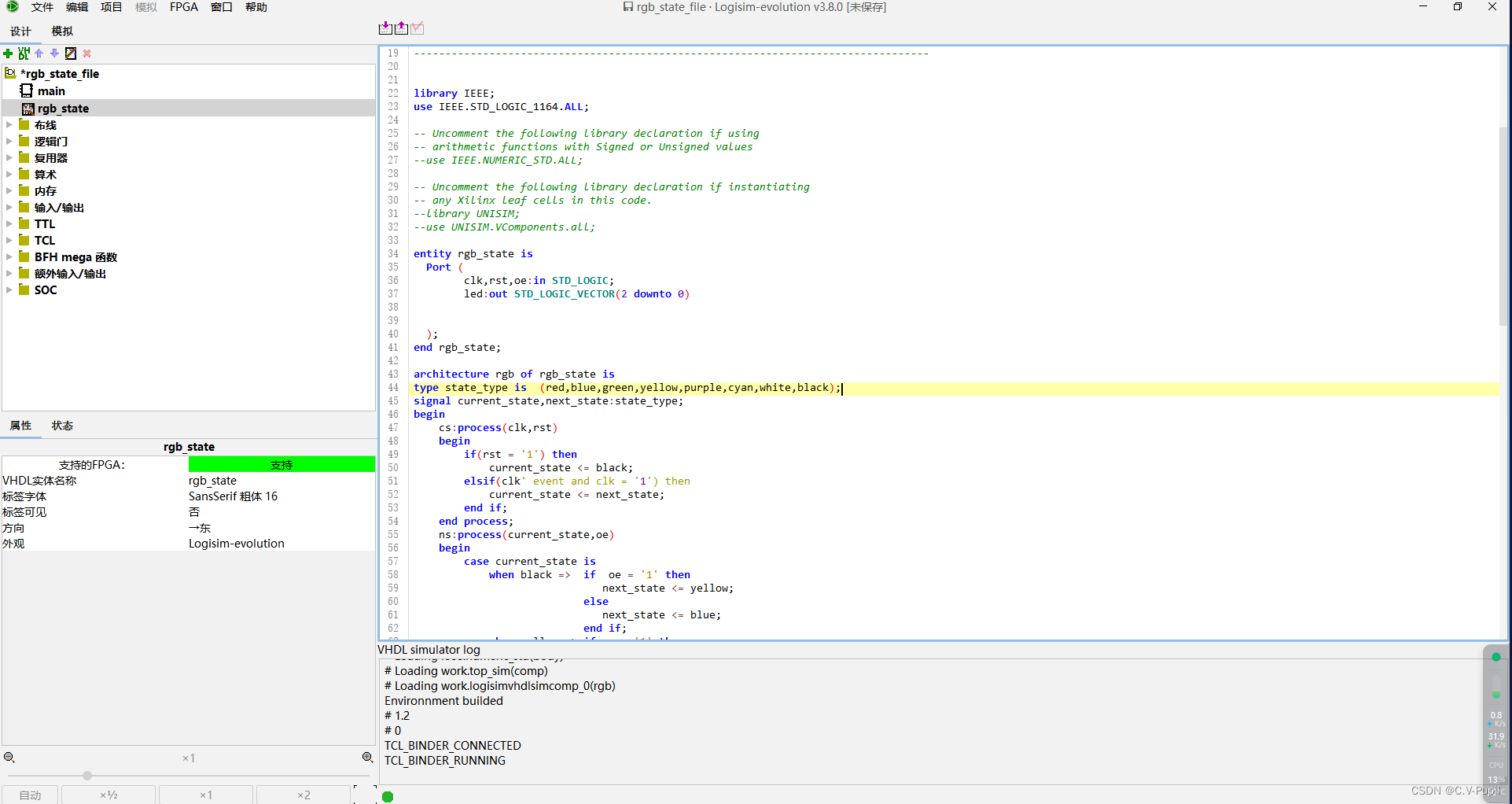
Task: Click the green simulator status indicator dot
Action: (x=388, y=797)
